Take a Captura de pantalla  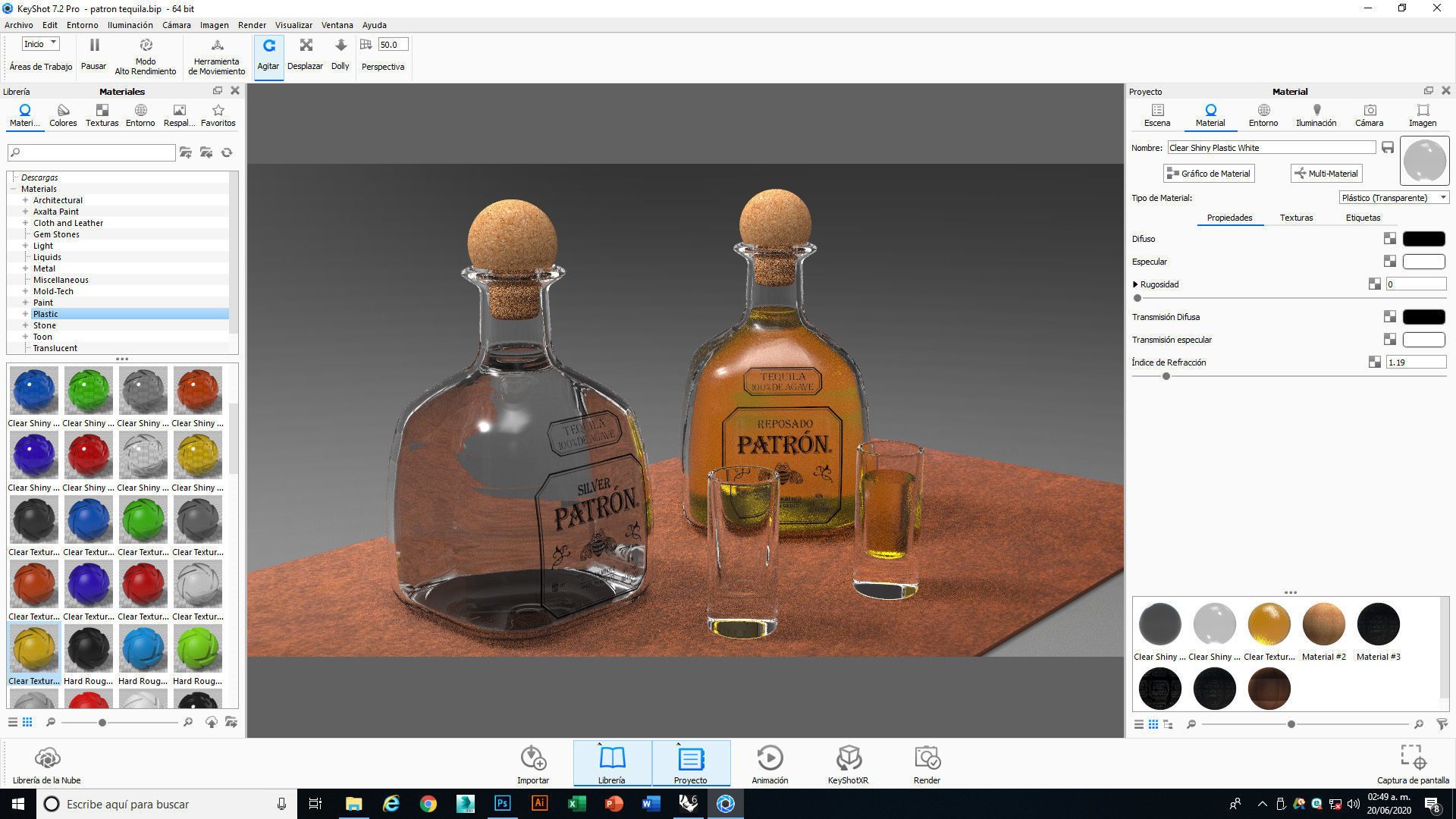(1413, 764)
